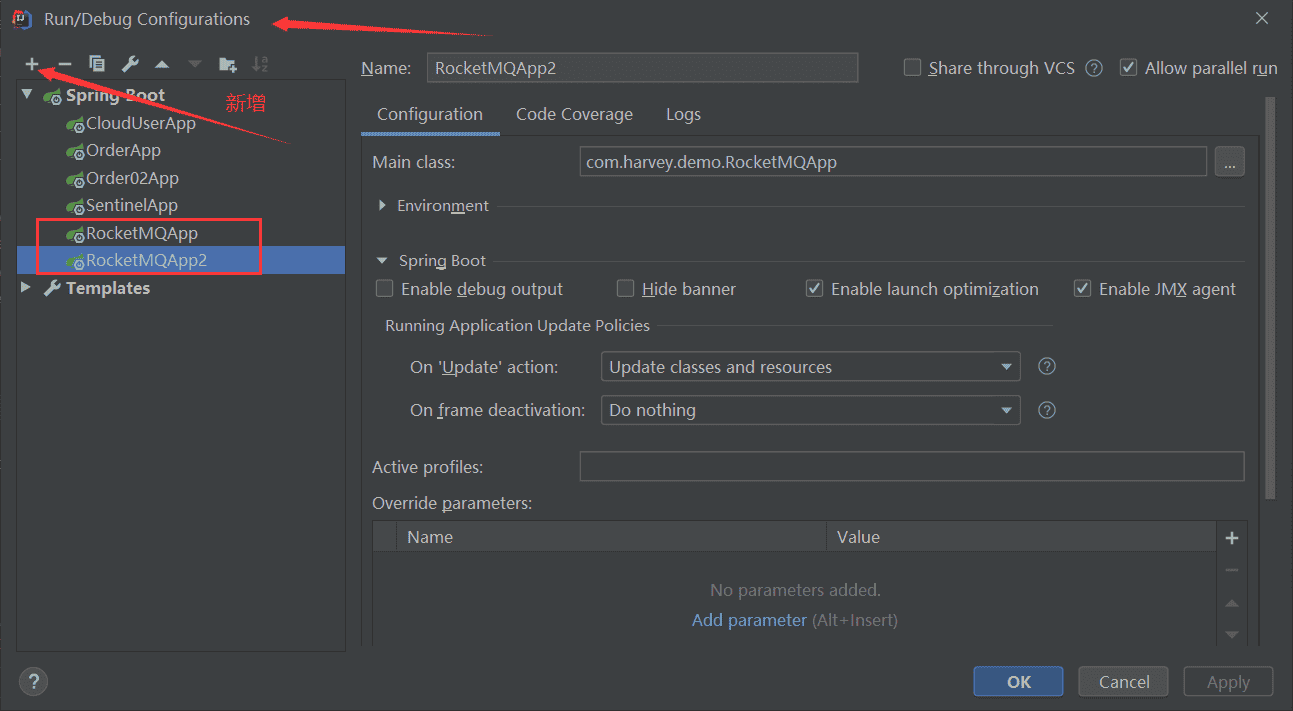The height and width of the screenshot is (711, 1293).
Task: Click the Value column header
Action: [x=1022, y=537]
